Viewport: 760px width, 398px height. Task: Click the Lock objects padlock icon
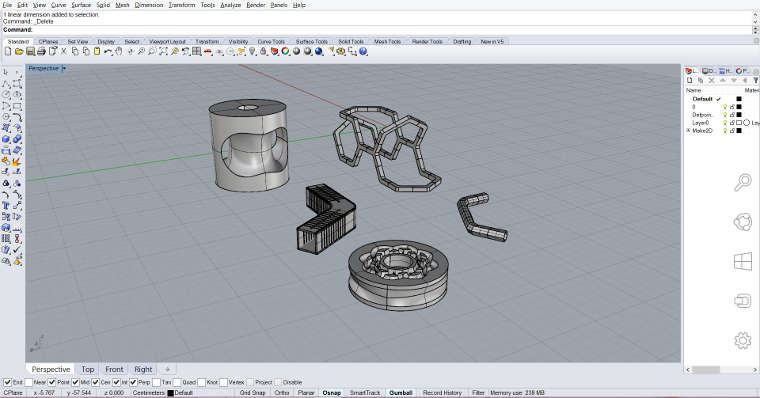coord(263,51)
